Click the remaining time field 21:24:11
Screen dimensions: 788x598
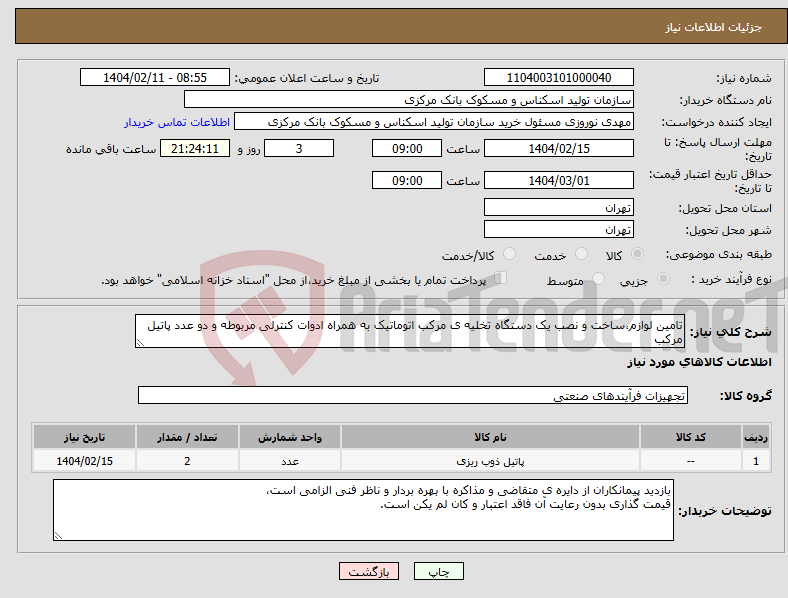tap(195, 148)
